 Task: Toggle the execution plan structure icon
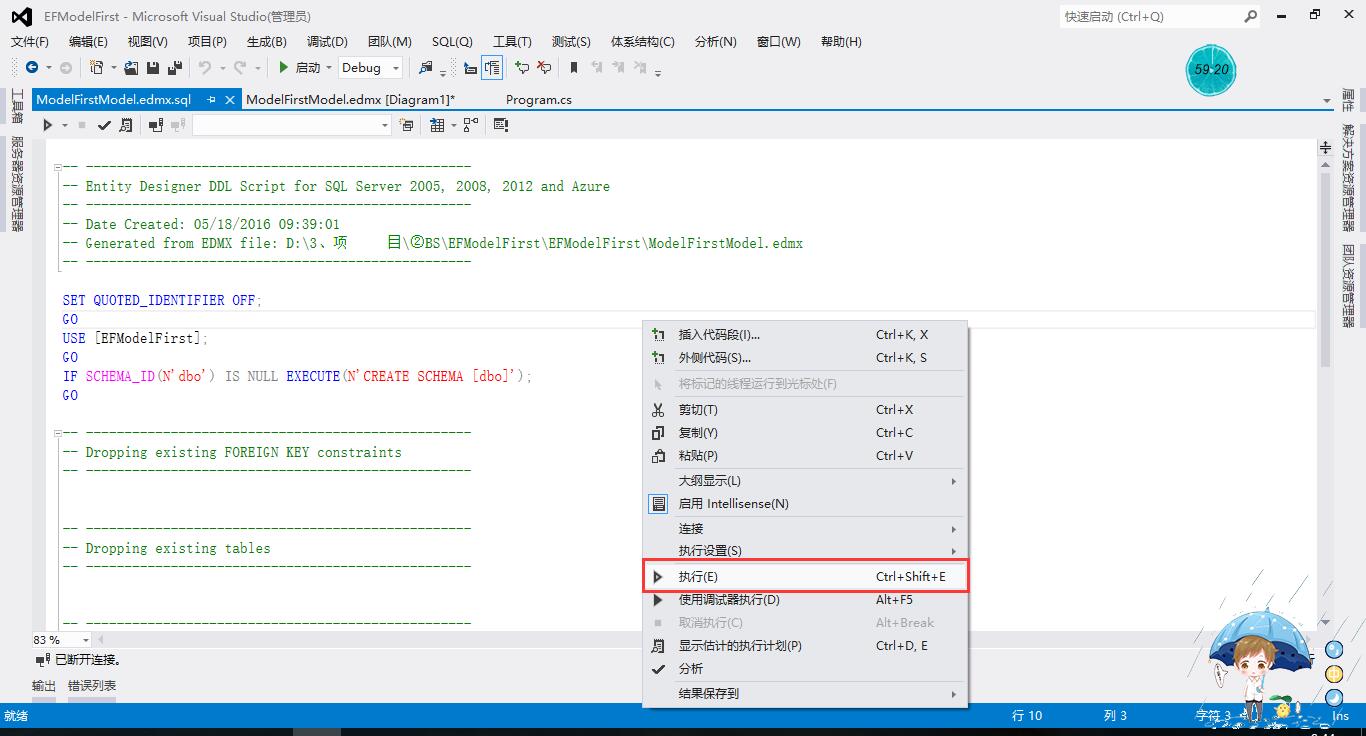click(x=470, y=125)
